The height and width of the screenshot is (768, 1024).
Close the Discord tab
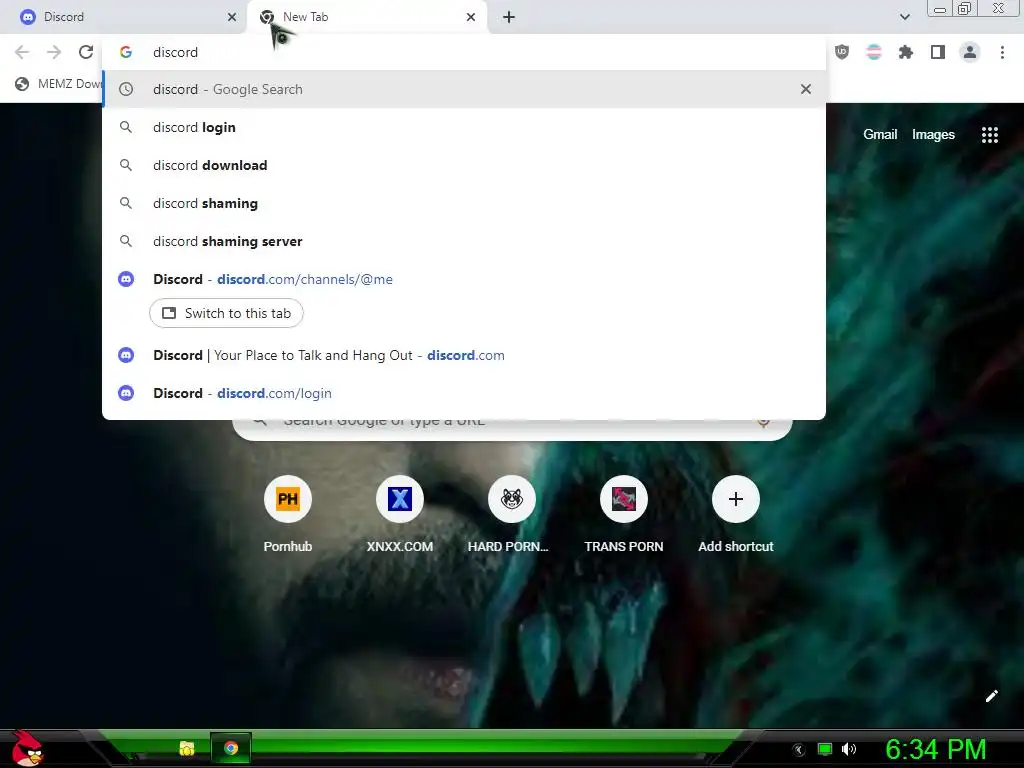point(232,17)
